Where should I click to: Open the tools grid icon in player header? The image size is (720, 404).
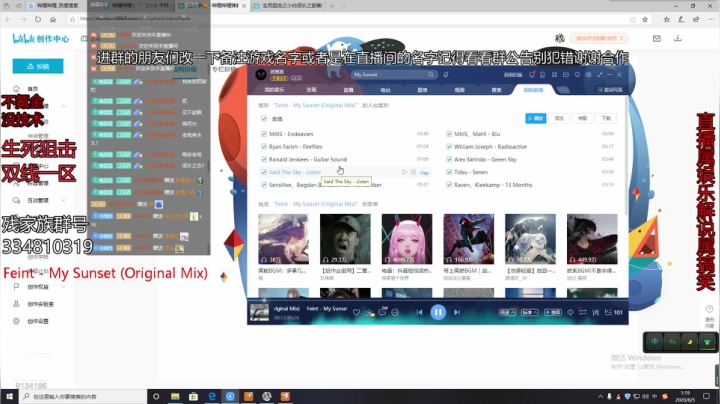554,74
